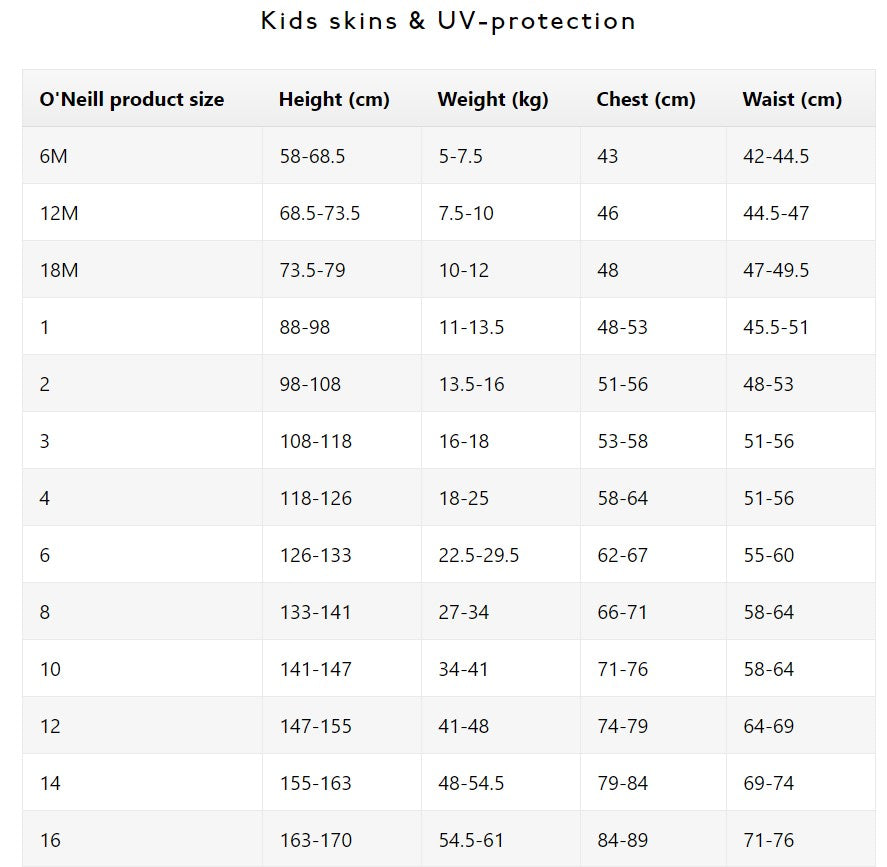Select the 'Chest (cm)' column header
Viewport: 887px width, 867px height.
(x=646, y=99)
